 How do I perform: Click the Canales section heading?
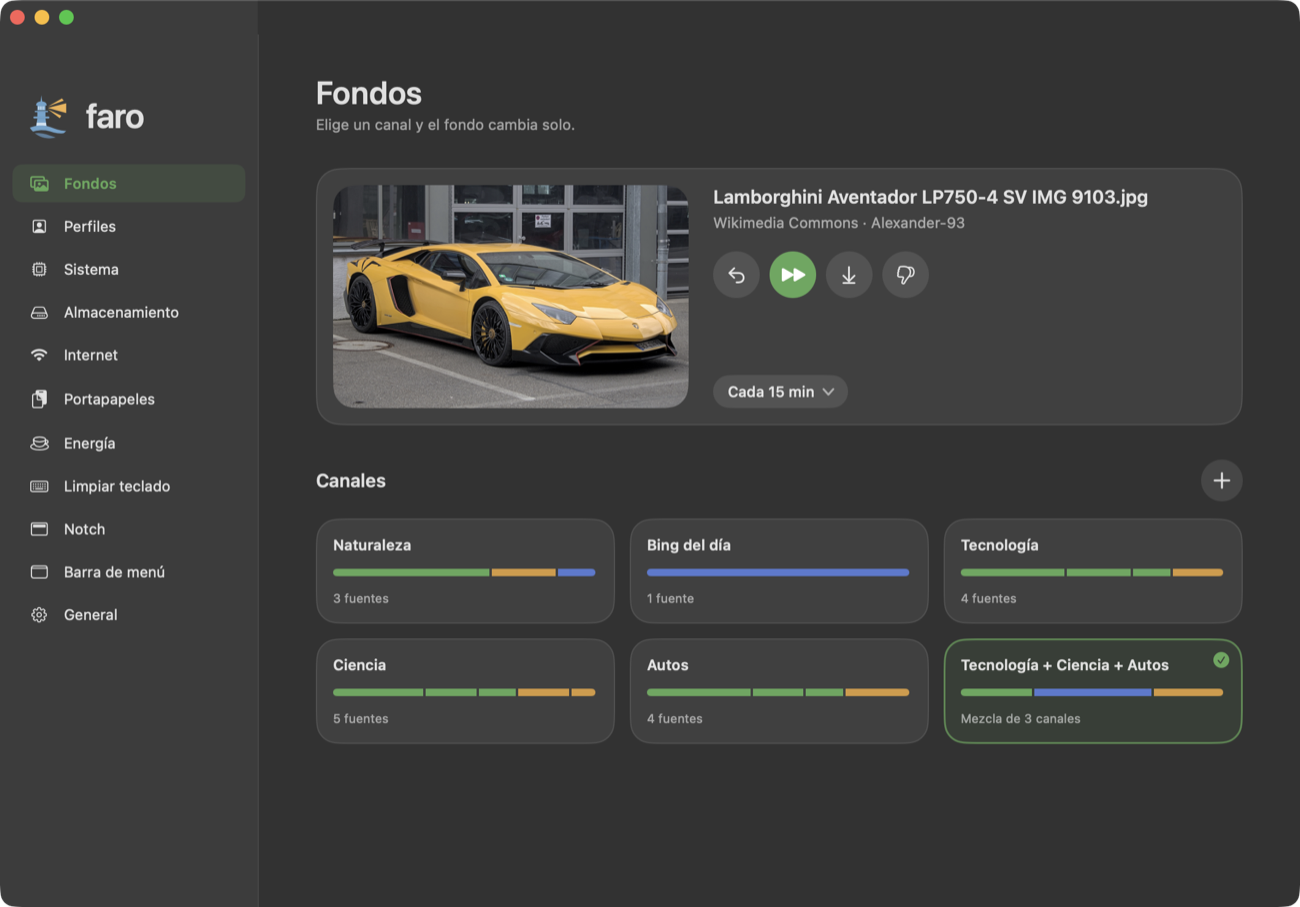click(x=351, y=481)
